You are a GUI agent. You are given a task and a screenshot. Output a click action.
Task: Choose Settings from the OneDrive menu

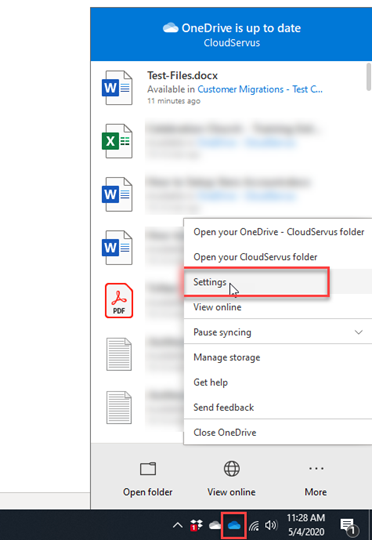[x=278, y=282]
